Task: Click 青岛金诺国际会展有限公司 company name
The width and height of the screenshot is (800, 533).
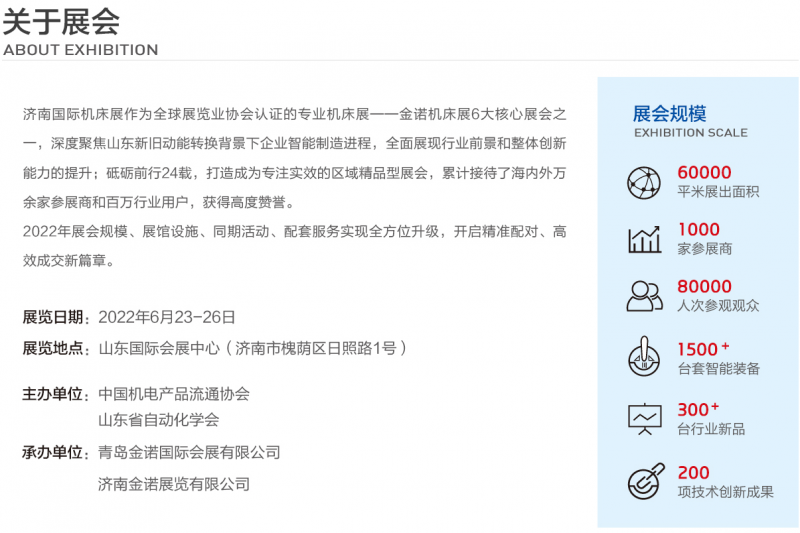Action: (189, 452)
